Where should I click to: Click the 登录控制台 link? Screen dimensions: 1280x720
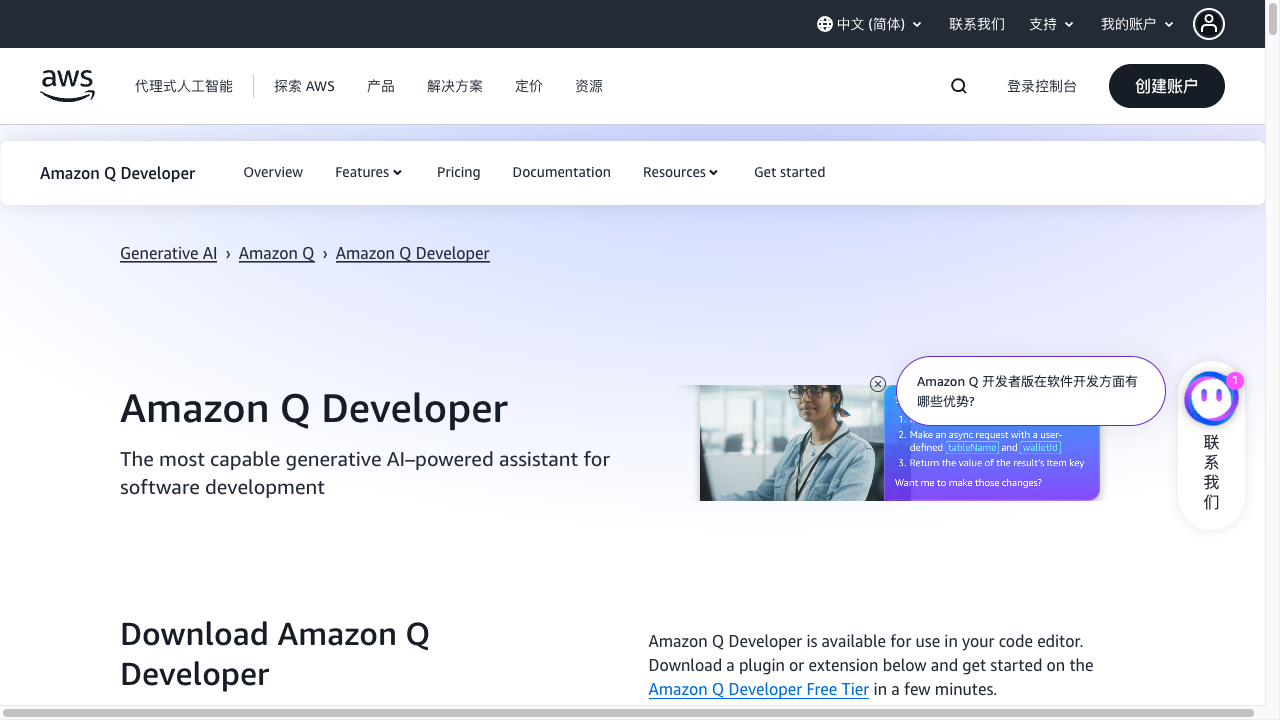click(1041, 86)
